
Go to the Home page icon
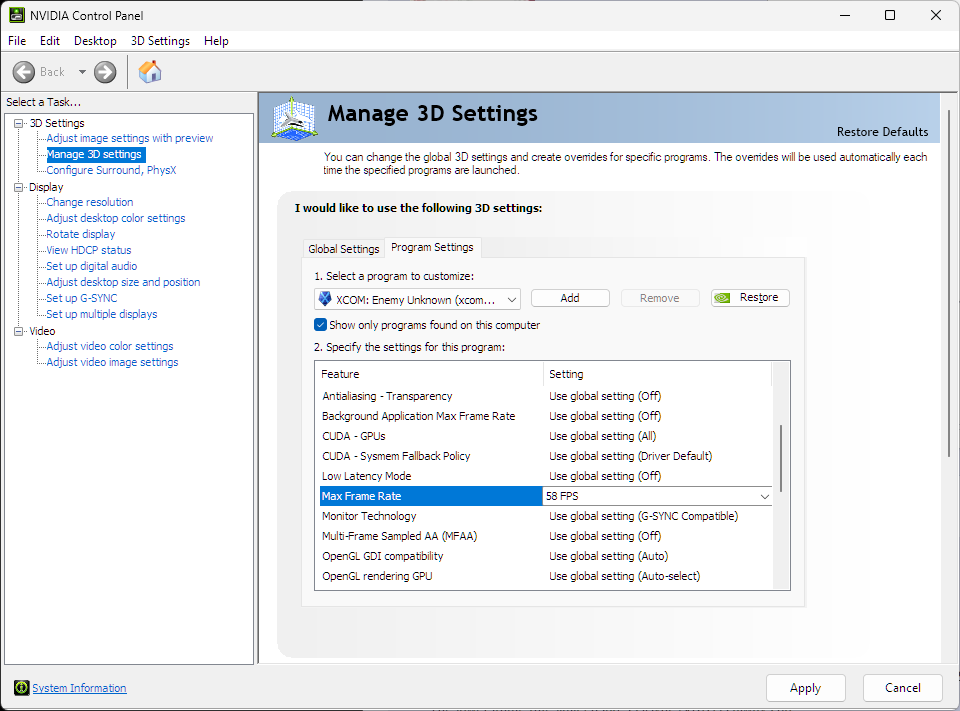(x=150, y=72)
